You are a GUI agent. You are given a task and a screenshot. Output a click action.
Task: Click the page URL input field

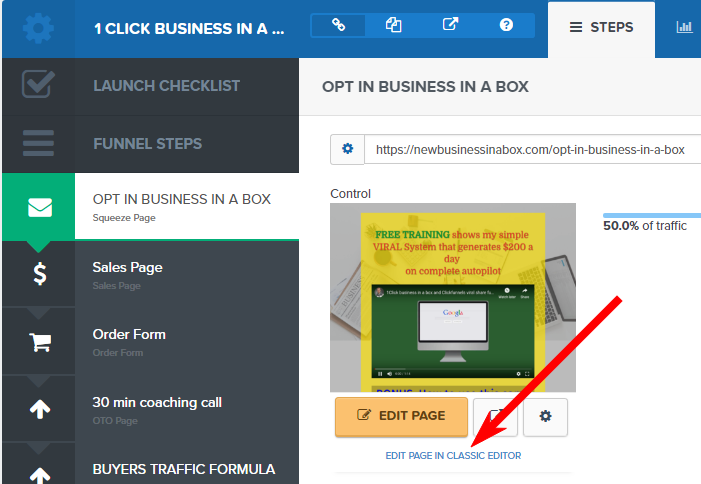click(x=532, y=149)
